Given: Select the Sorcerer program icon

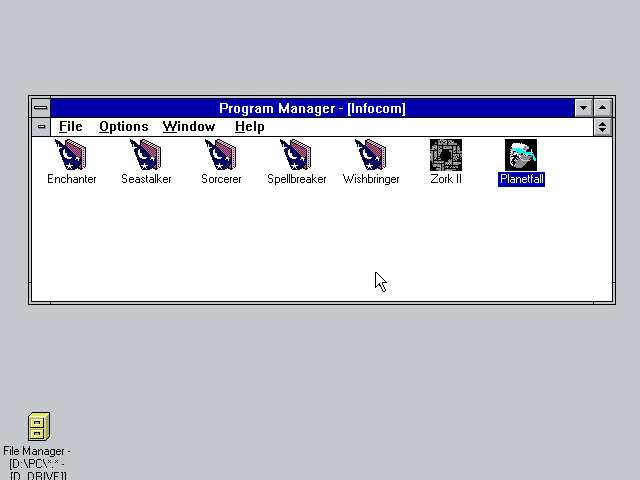Looking at the screenshot, I should point(221,154).
